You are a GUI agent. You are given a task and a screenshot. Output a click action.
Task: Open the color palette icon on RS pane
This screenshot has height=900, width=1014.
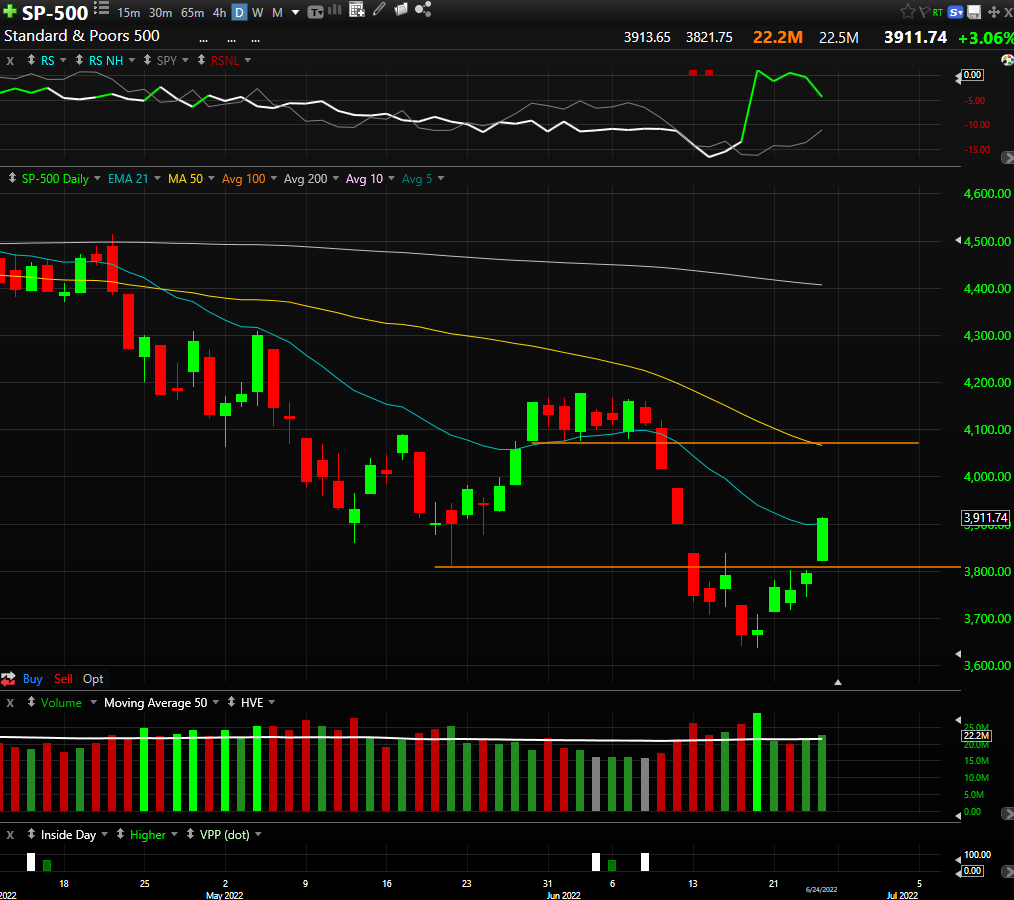click(x=1007, y=60)
